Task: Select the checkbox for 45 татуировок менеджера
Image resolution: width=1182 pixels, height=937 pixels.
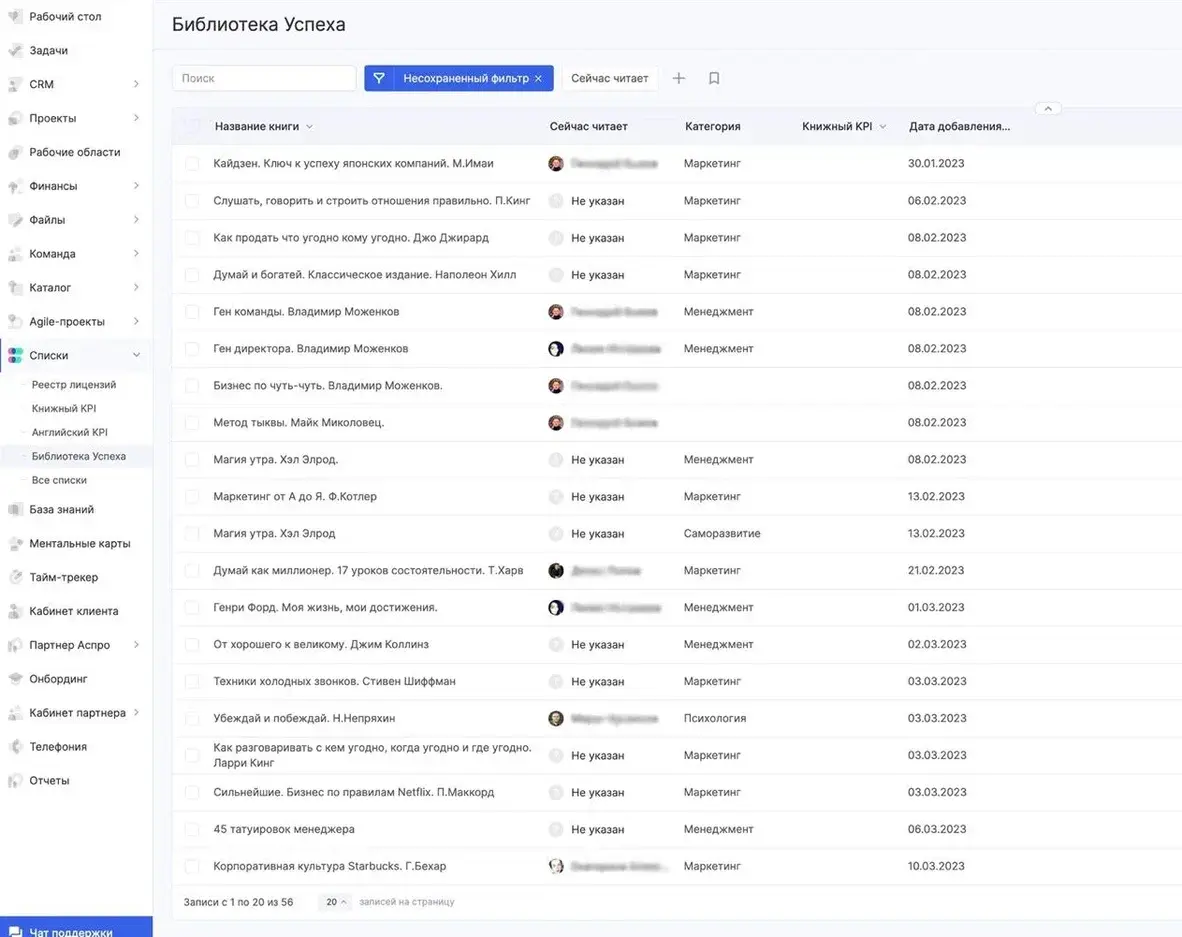Action: point(192,830)
